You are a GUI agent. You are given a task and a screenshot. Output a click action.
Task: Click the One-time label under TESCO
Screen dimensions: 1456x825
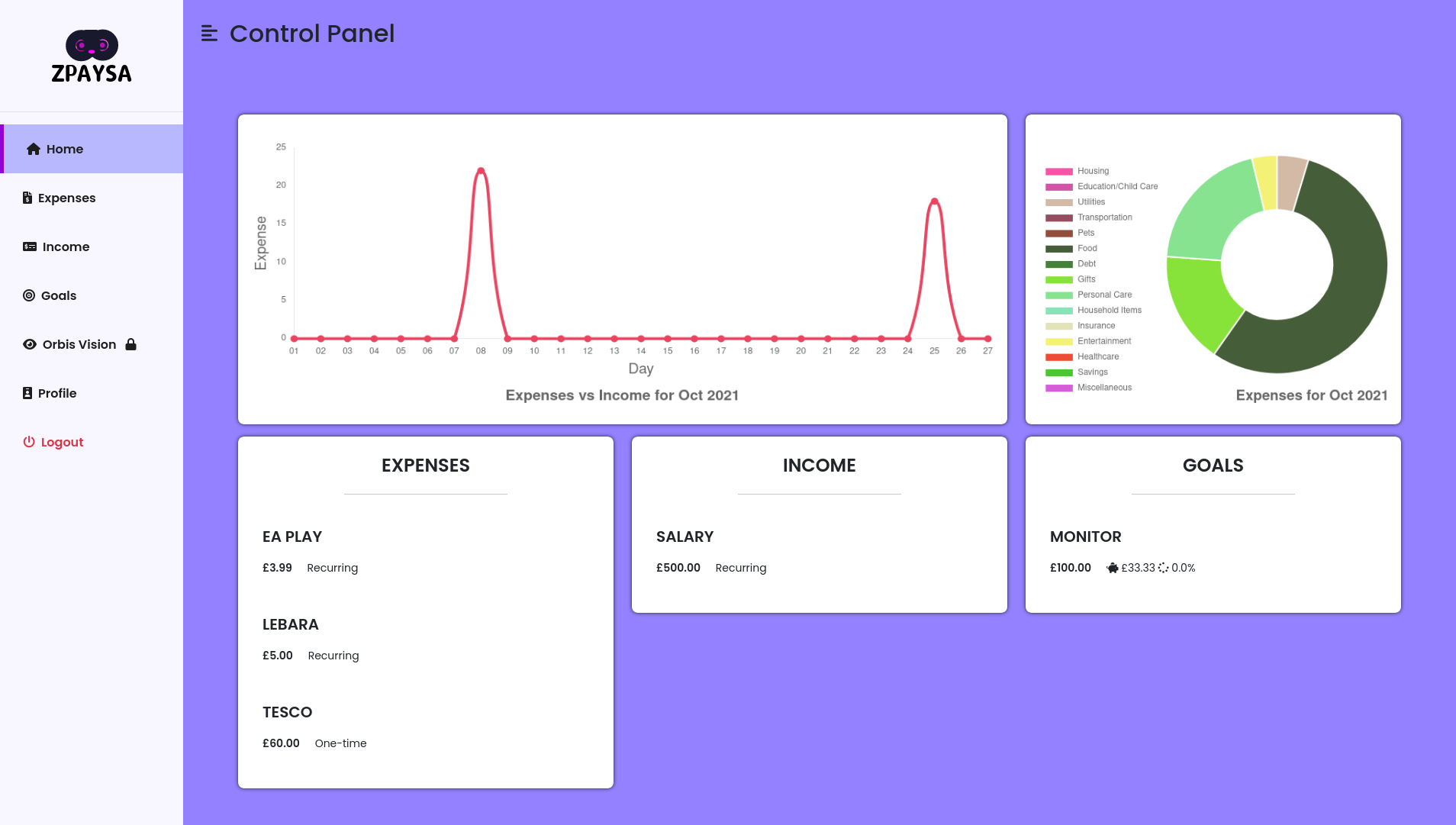pos(340,743)
